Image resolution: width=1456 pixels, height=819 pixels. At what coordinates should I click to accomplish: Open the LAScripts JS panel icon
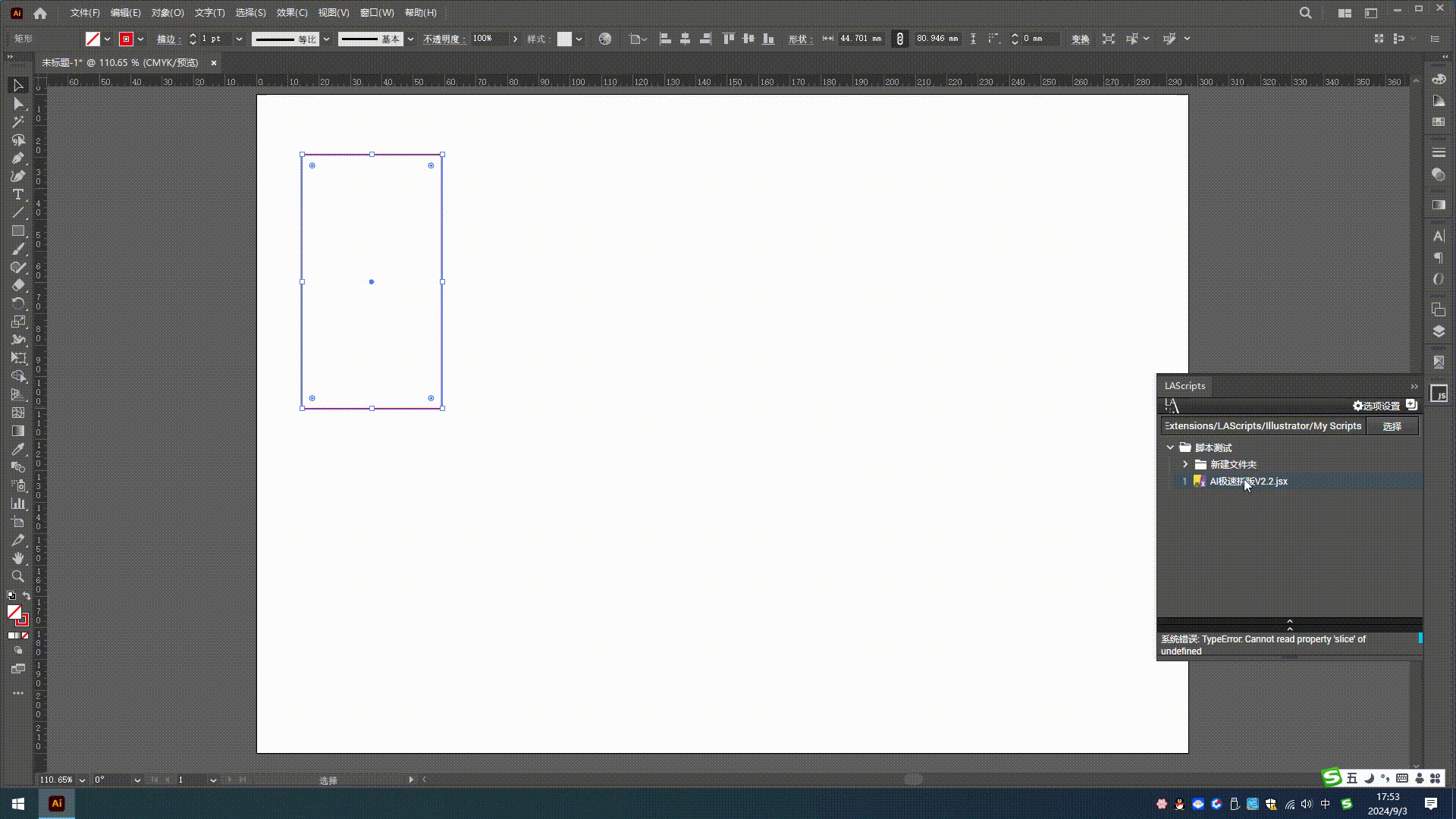pyautogui.click(x=1439, y=394)
